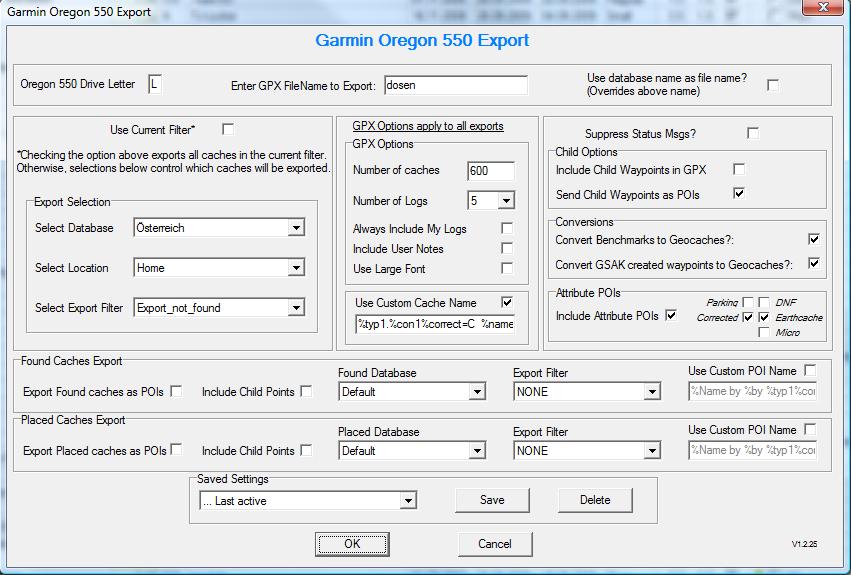This screenshot has width=851, height=575.
Task: Uncheck the Earthcache attribute checkbox
Action: coord(764,317)
